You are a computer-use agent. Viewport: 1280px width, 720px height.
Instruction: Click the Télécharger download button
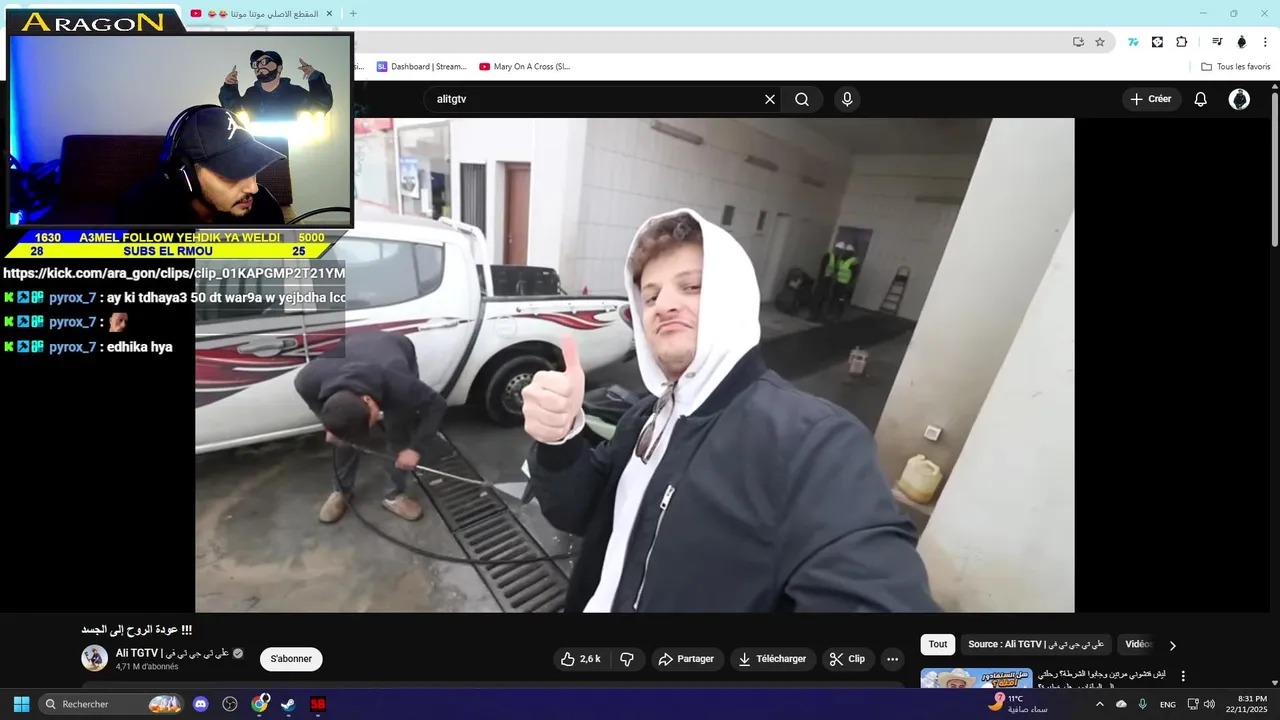click(772, 659)
